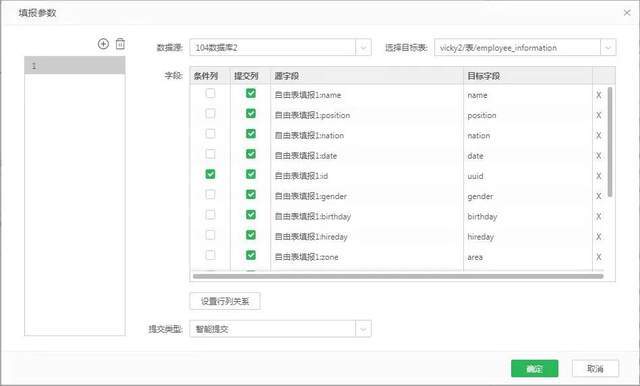Screen dimensions: 640x386
Task: Enable condition column for date row
Action: (210, 154)
